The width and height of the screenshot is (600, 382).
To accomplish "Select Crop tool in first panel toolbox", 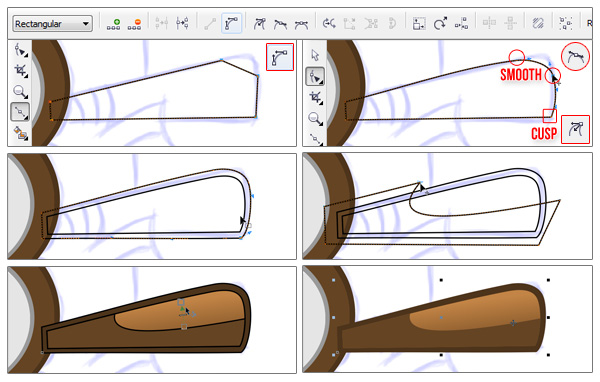I will (20, 71).
